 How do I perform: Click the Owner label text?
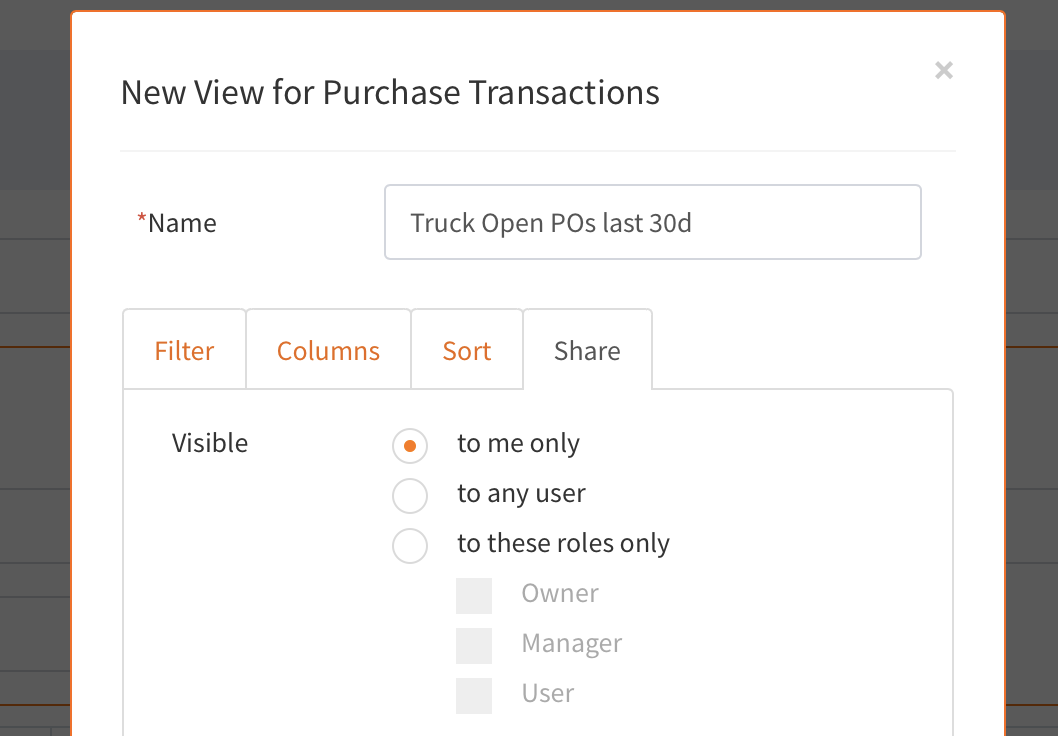(x=560, y=593)
